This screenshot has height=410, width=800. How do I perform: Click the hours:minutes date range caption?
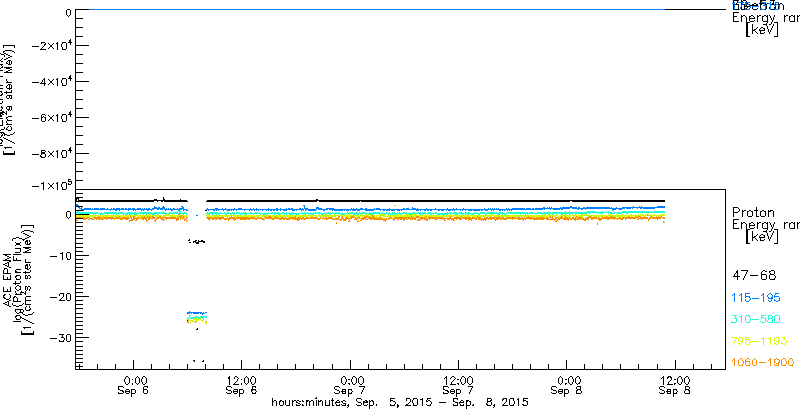coord(400,402)
